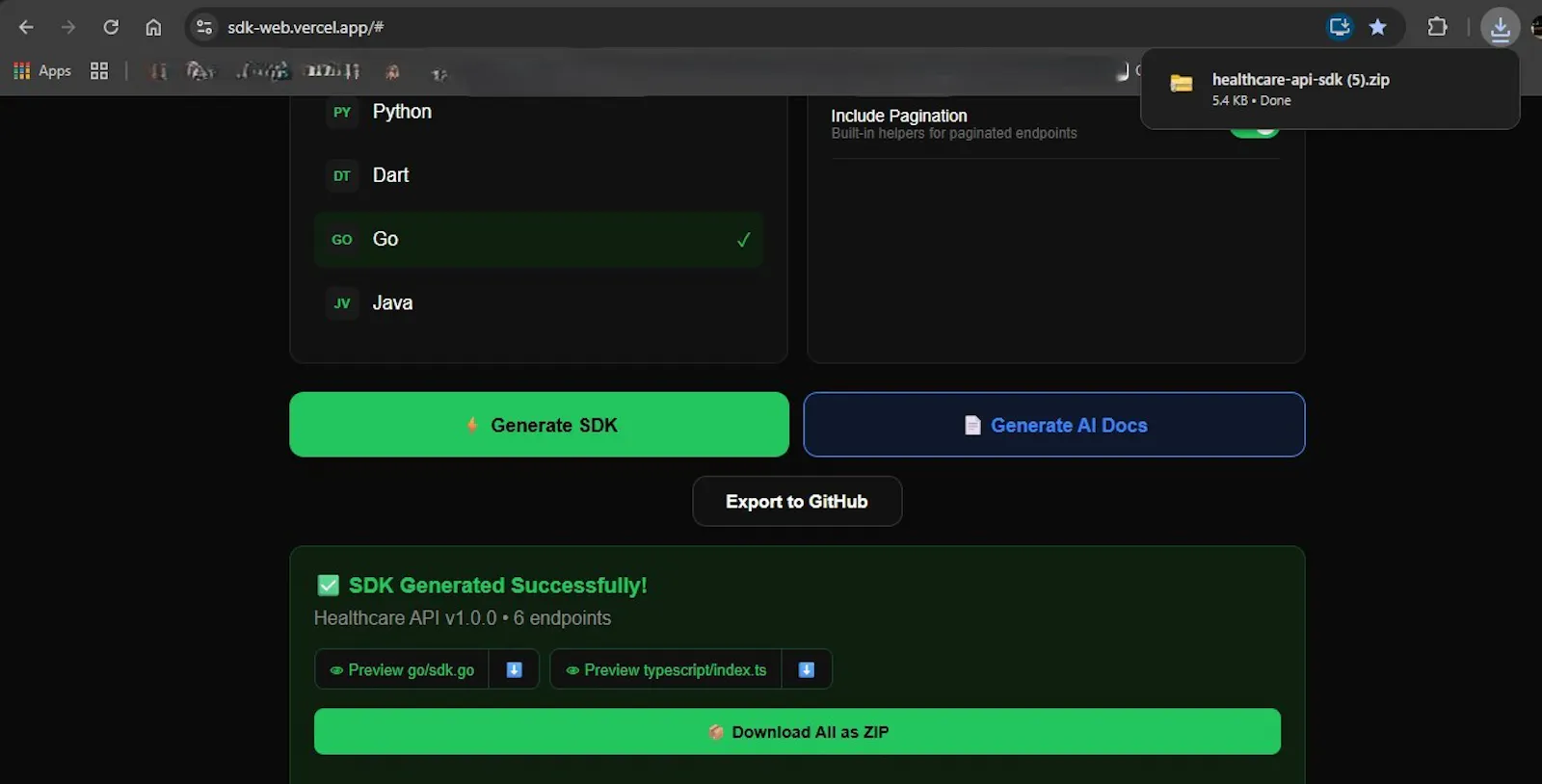The width and height of the screenshot is (1542, 784).
Task: Download the go/sdk.go file
Action: [514, 669]
